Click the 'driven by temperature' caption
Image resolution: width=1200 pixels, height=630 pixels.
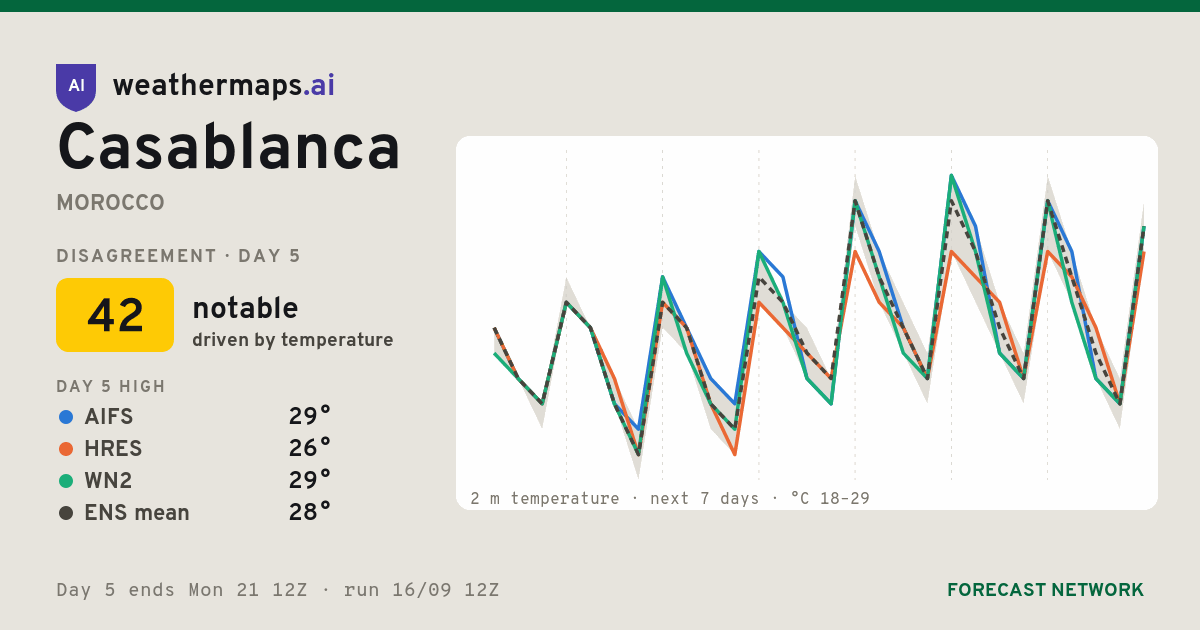293,340
